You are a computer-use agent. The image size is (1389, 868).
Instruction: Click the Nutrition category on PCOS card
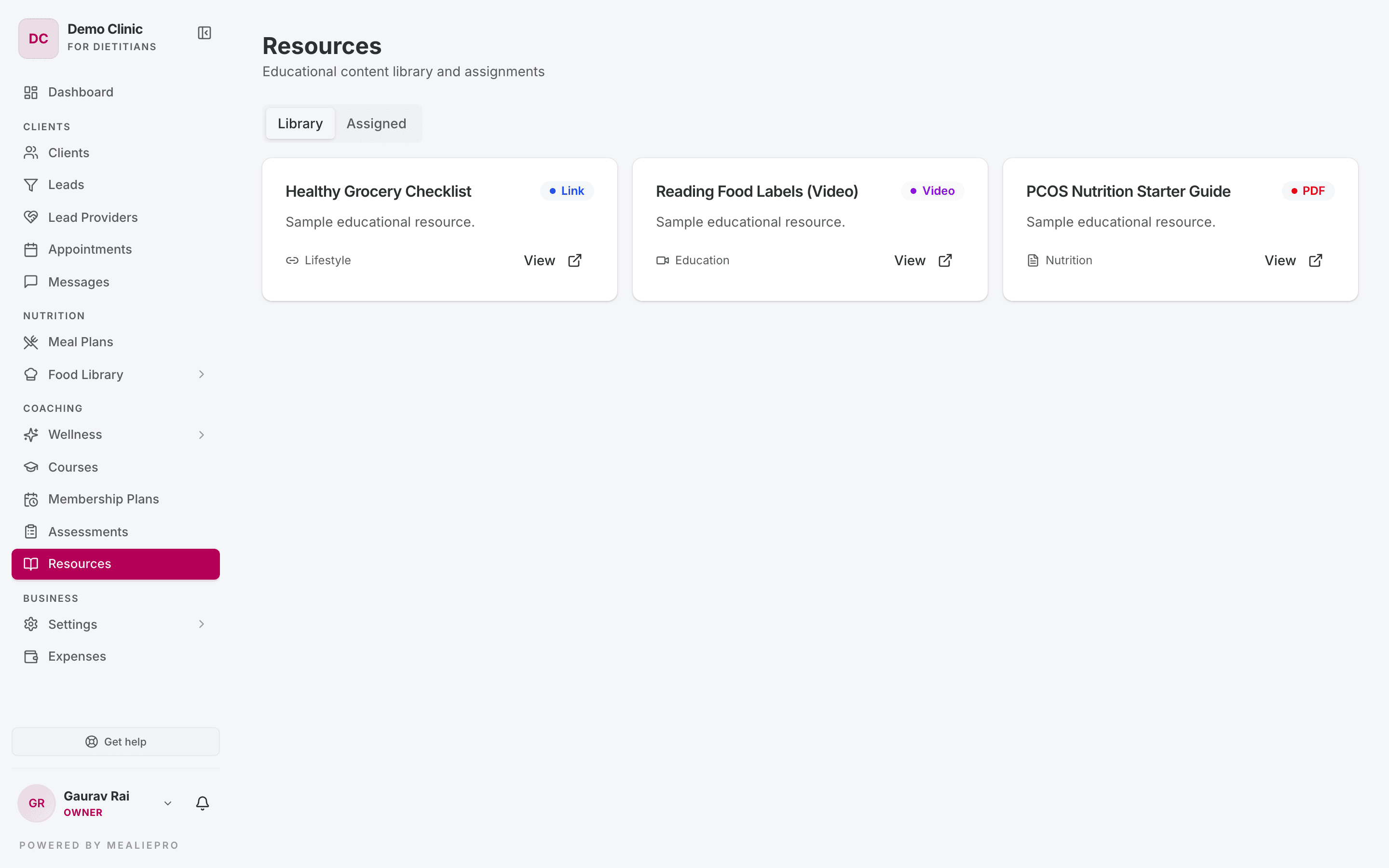1069,260
